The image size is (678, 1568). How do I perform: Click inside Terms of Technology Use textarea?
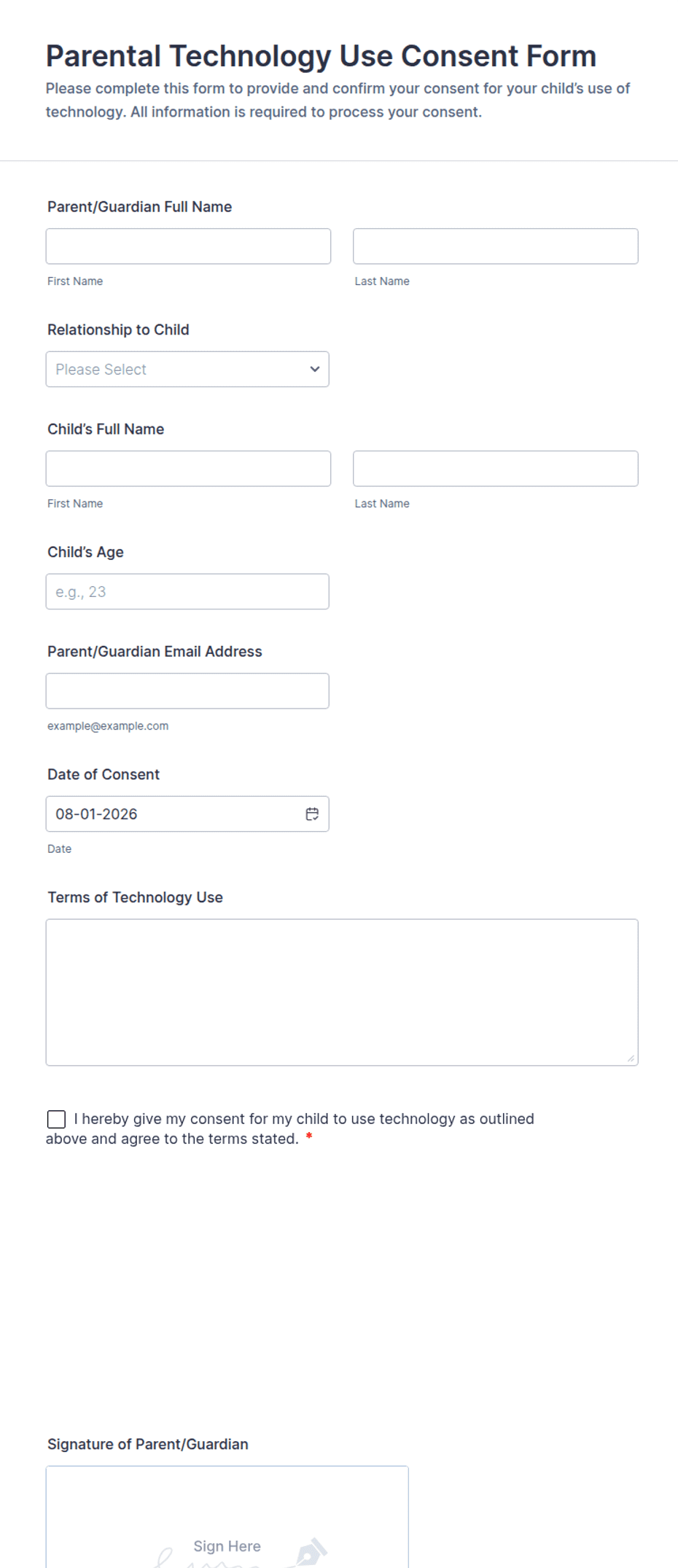(342, 993)
